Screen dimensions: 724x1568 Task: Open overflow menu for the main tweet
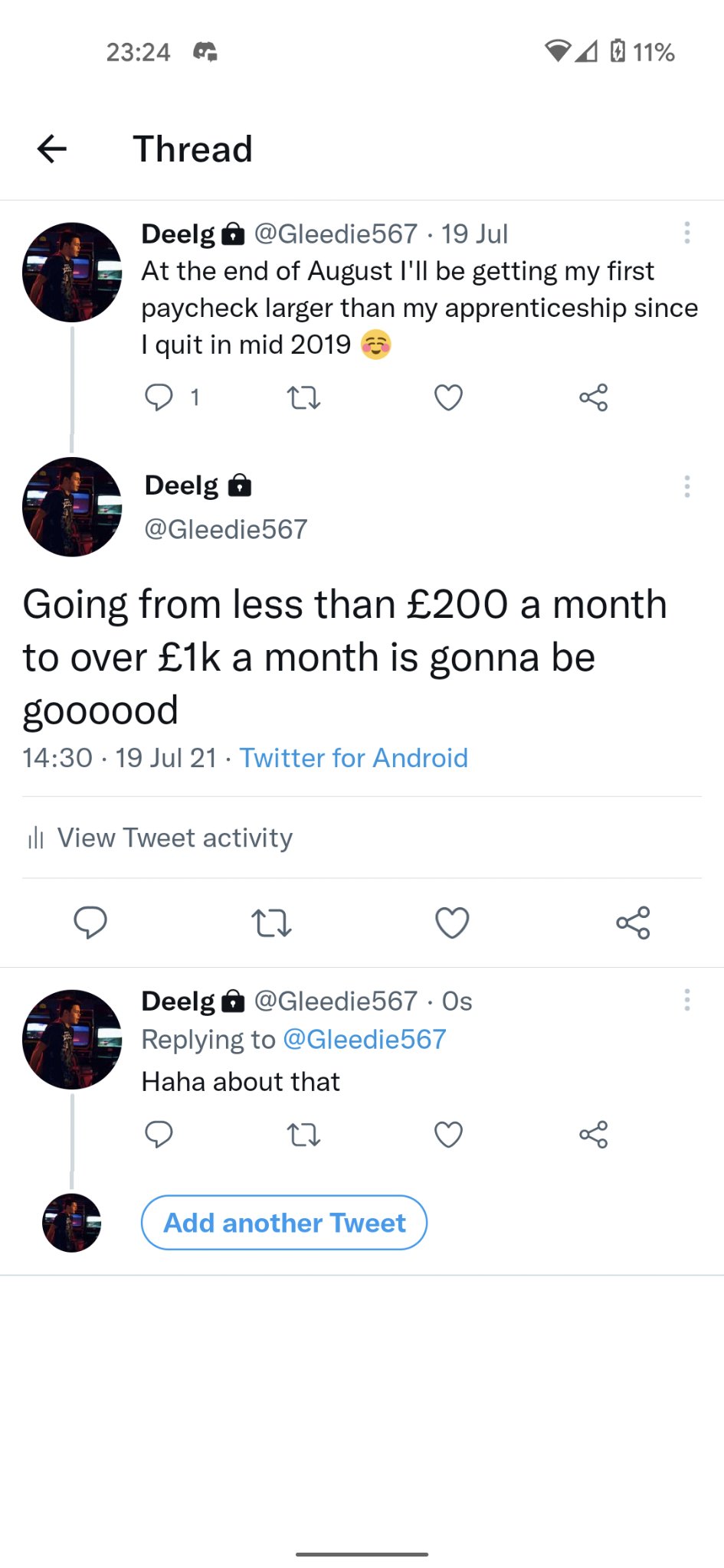[x=686, y=486]
